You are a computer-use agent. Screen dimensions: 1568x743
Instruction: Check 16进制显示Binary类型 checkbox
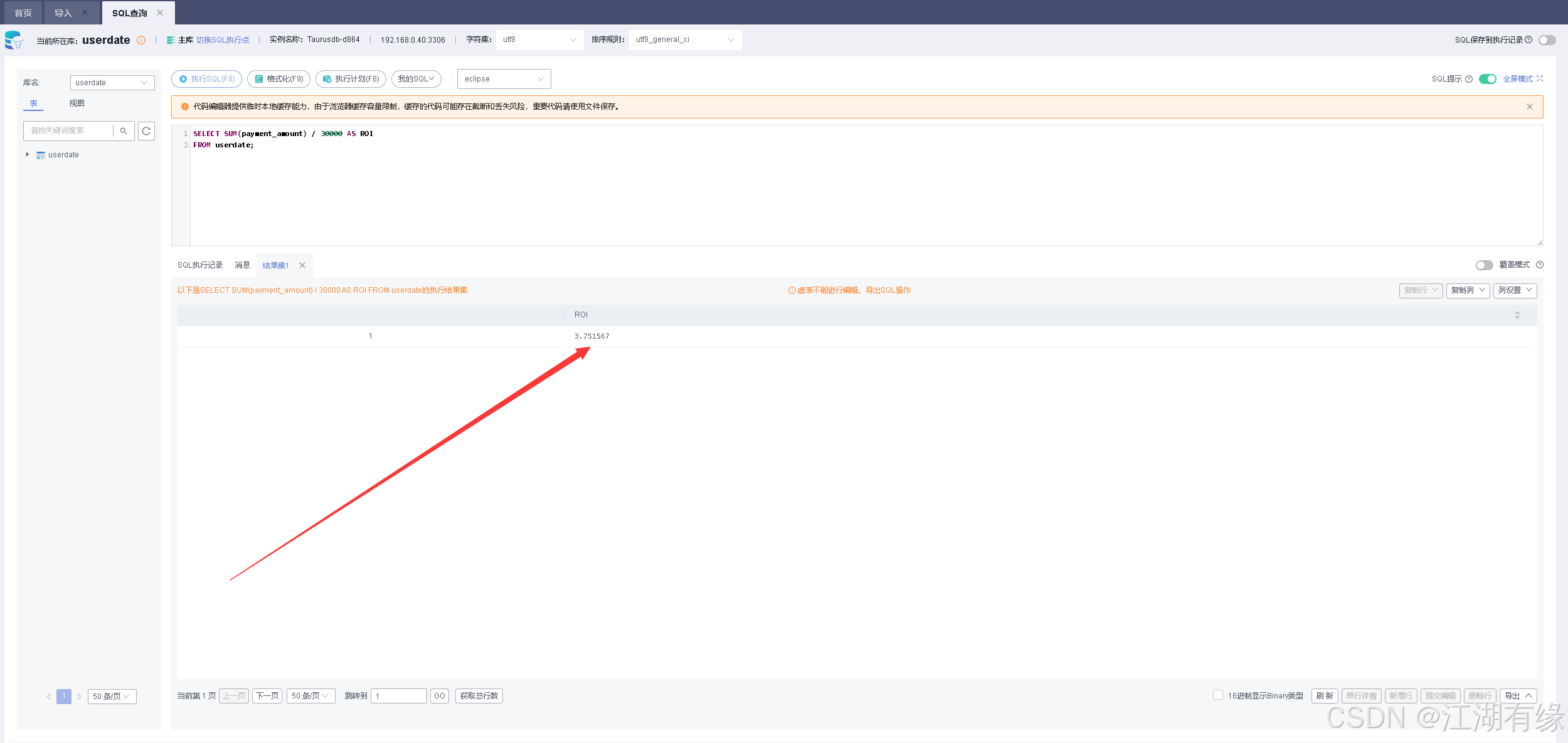click(x=1217, y=695)
